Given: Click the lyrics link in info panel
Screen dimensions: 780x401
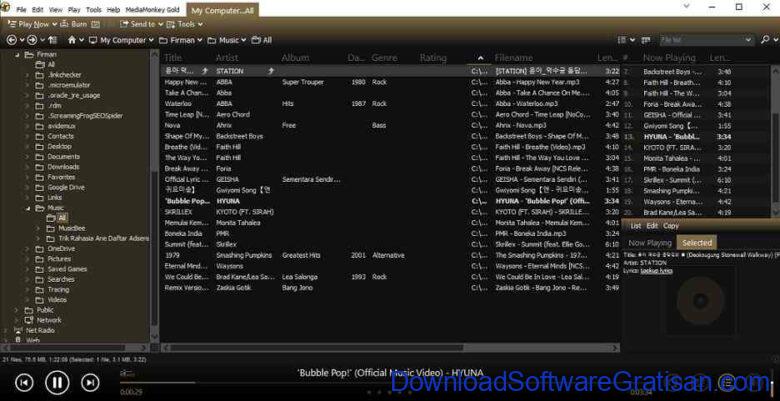Looking at the screenshot, I should [x=657, y=271].
